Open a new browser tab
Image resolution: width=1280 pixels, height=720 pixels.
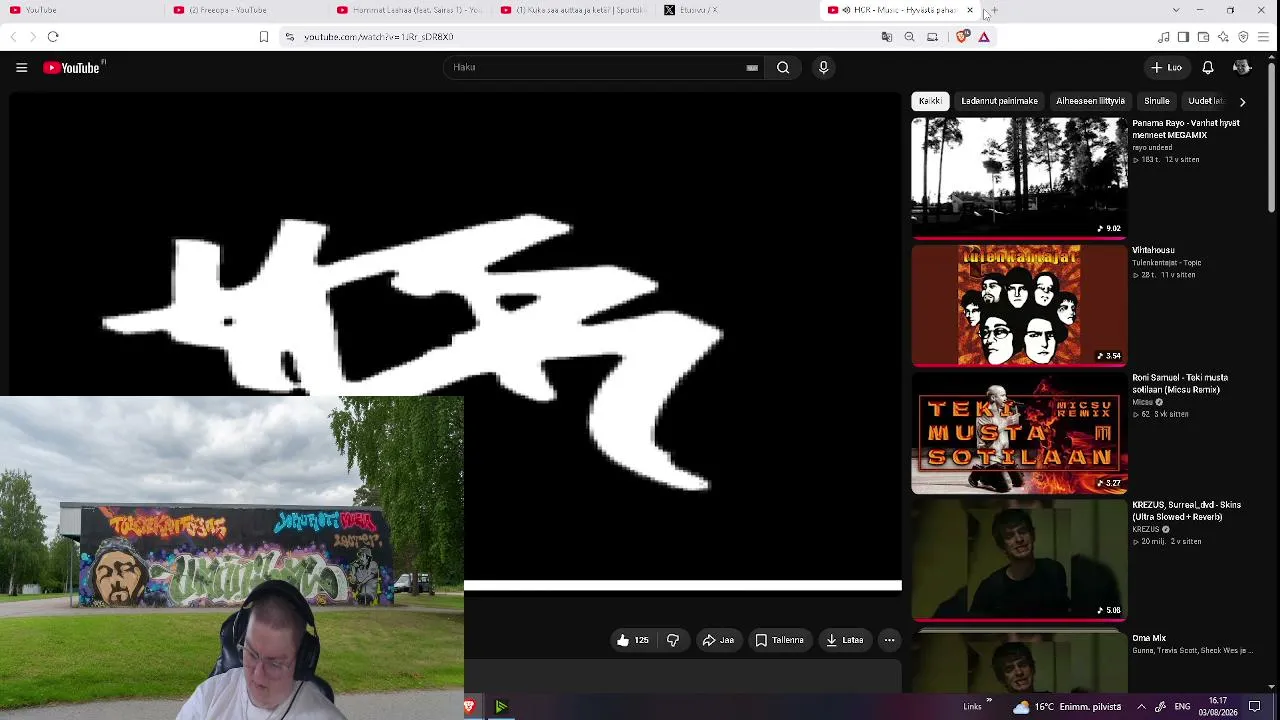pos(994,10)
